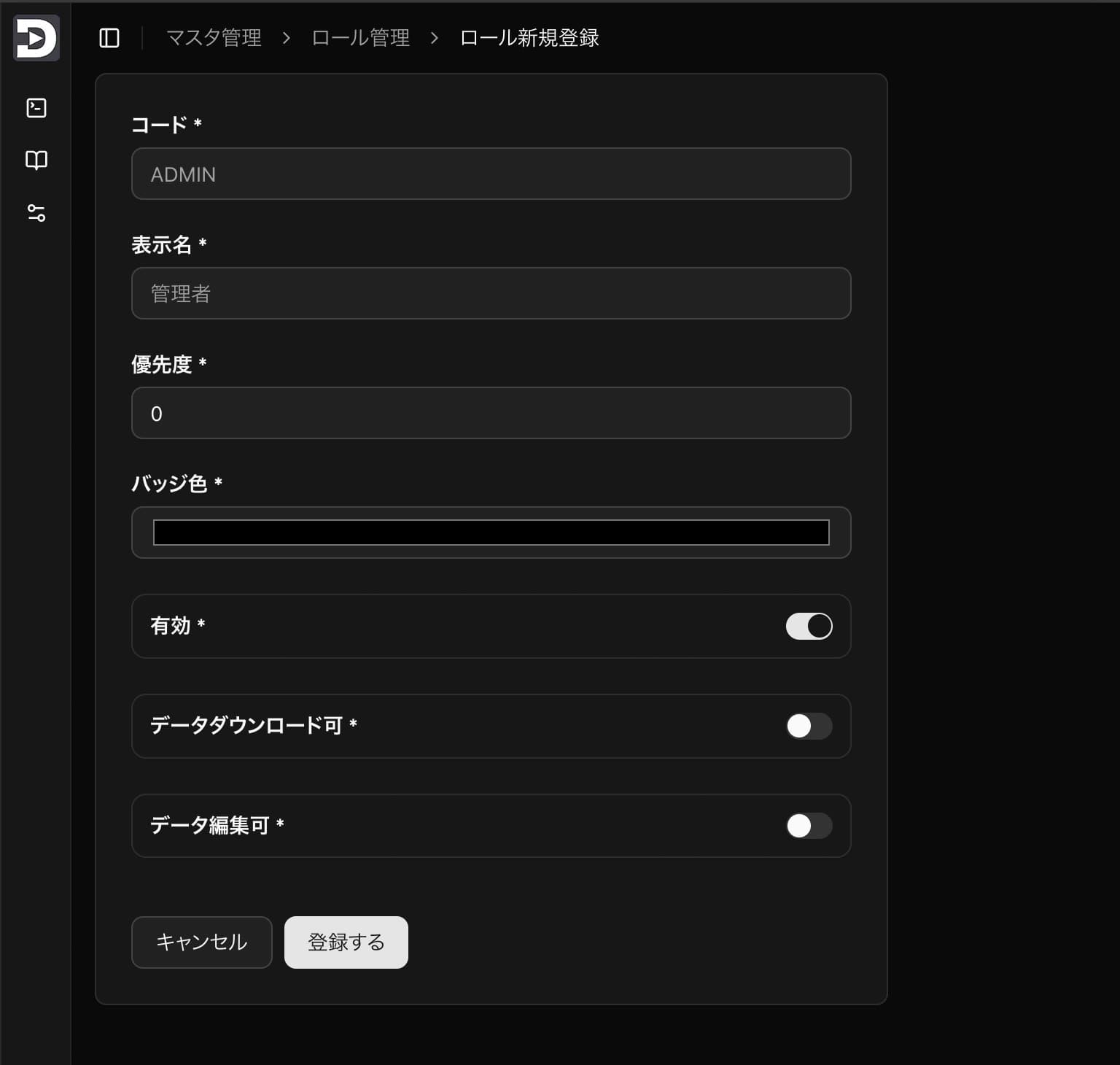Go to マスタ管理 breadcrumb

(x=214, y=38)
